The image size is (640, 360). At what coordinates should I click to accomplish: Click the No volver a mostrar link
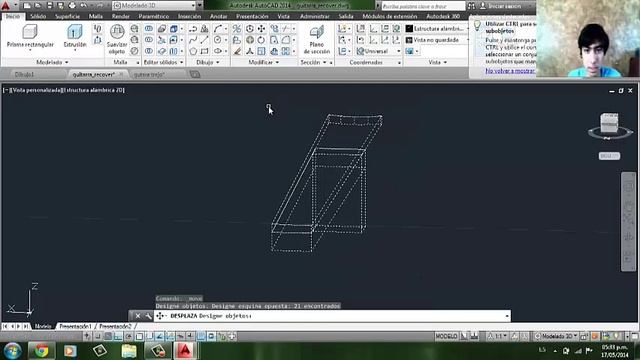tap(510, 71)
